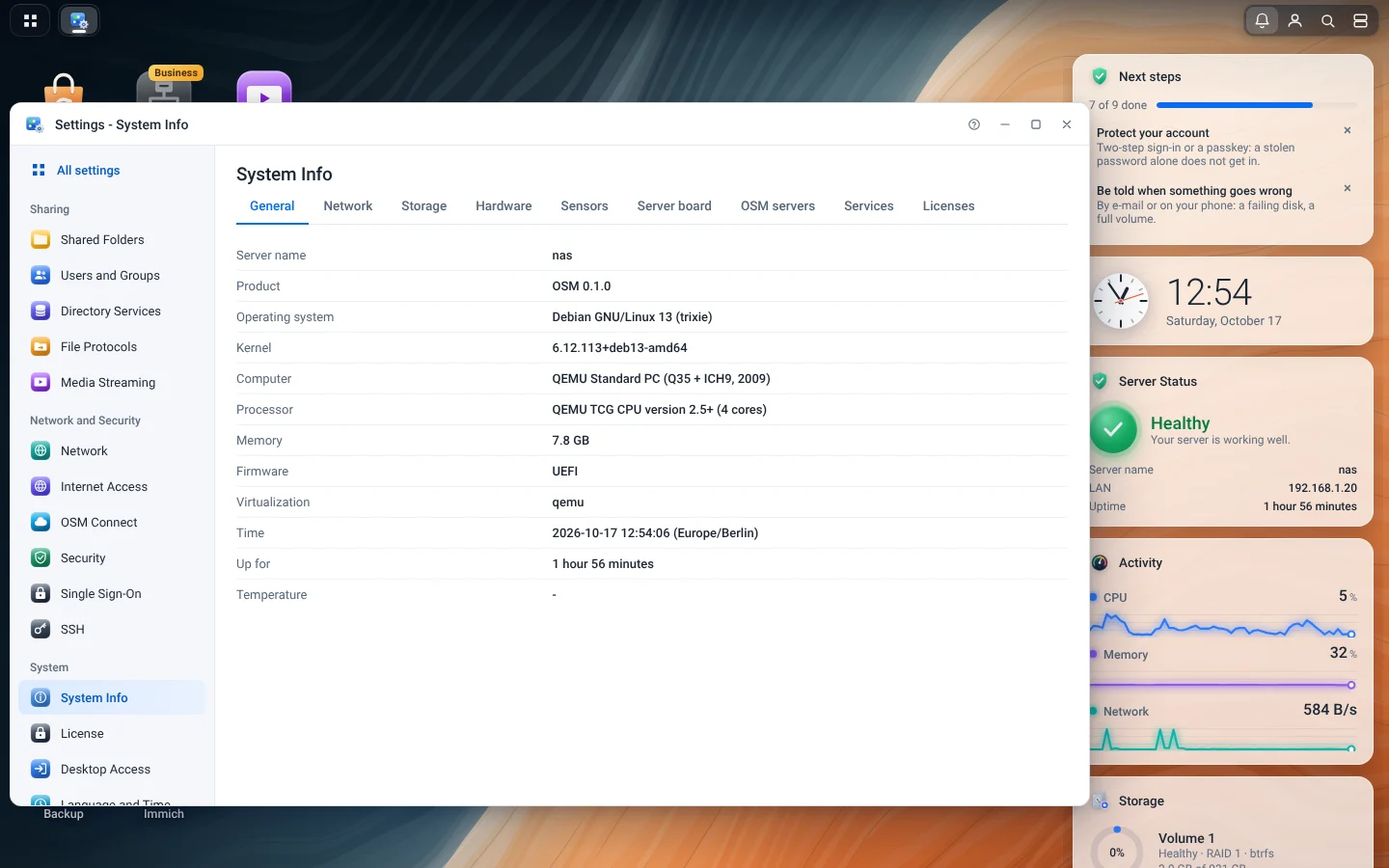
Task: Click the CPU activity graph
Action: tap(1223, 627)
